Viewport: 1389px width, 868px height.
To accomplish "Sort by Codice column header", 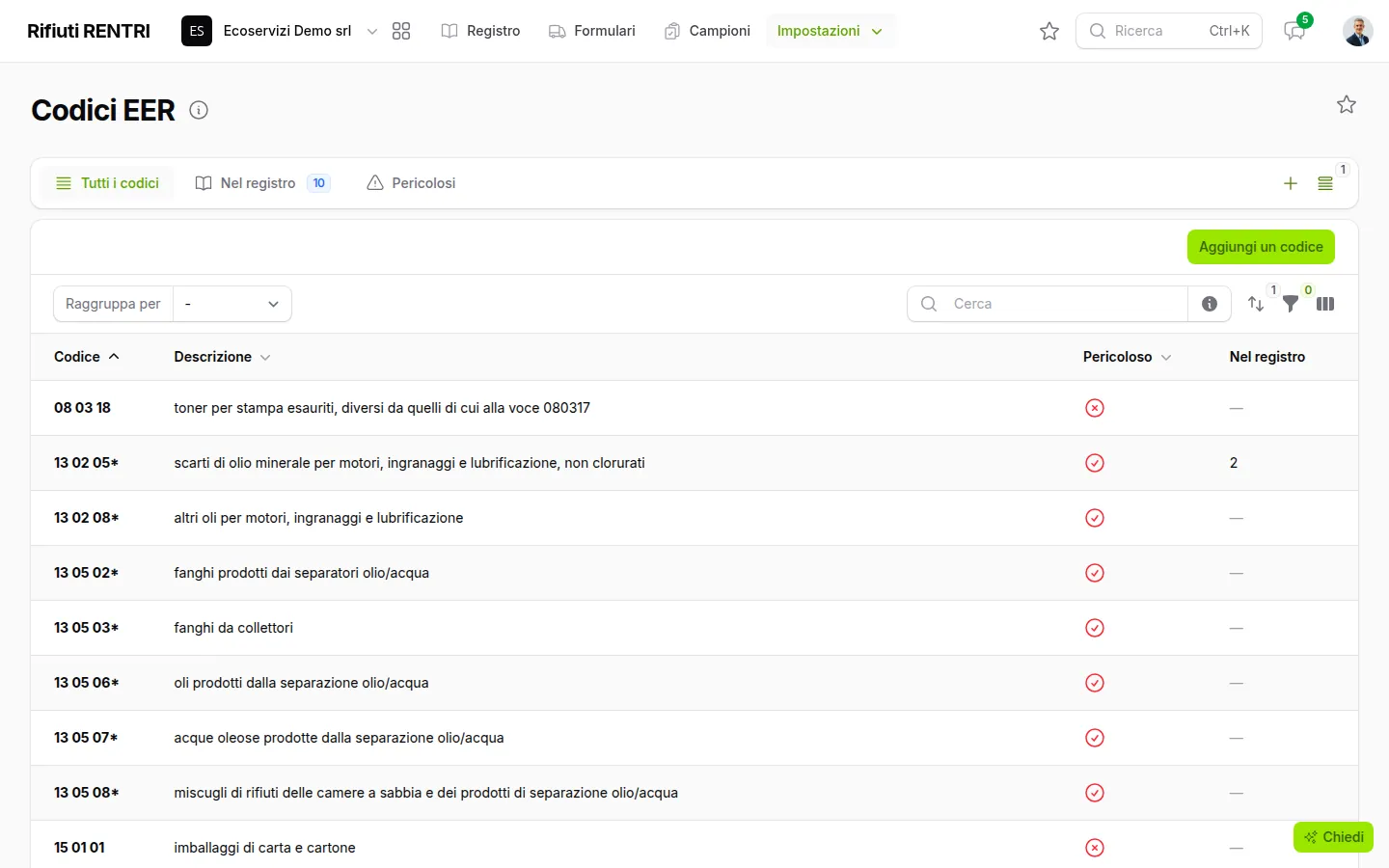I will click(87, 357).
